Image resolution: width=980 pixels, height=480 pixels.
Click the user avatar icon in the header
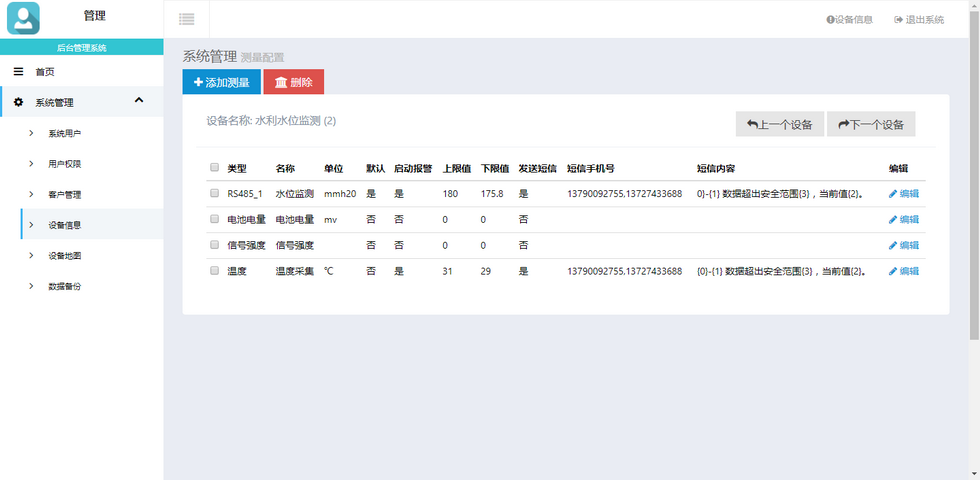tap(23, 18)
